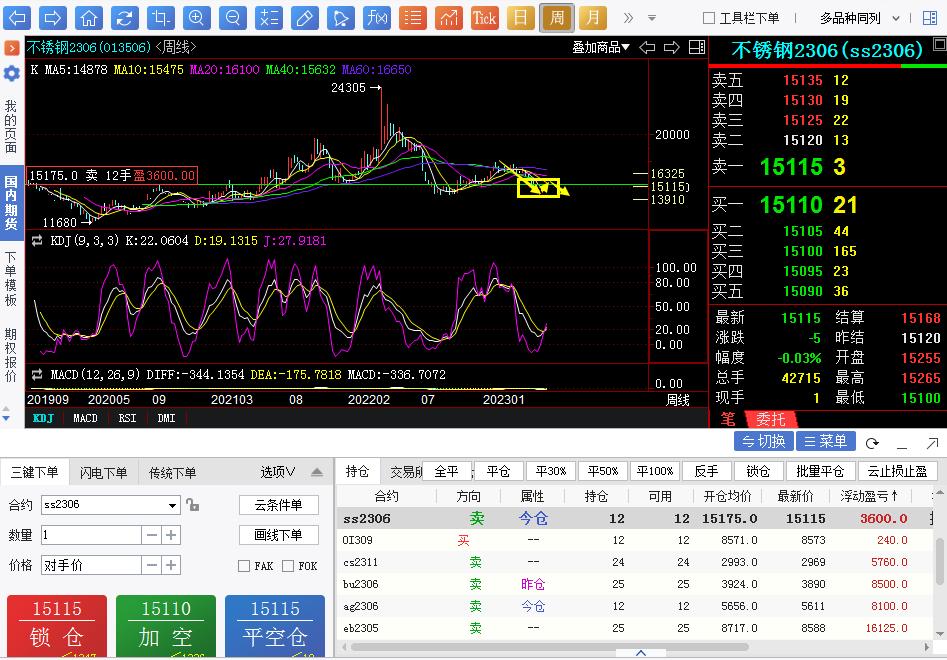This screenshot has height=660, width=947.
Task: Open the 下单模板 sidebar tab
Action: click(x=11, y=279)
